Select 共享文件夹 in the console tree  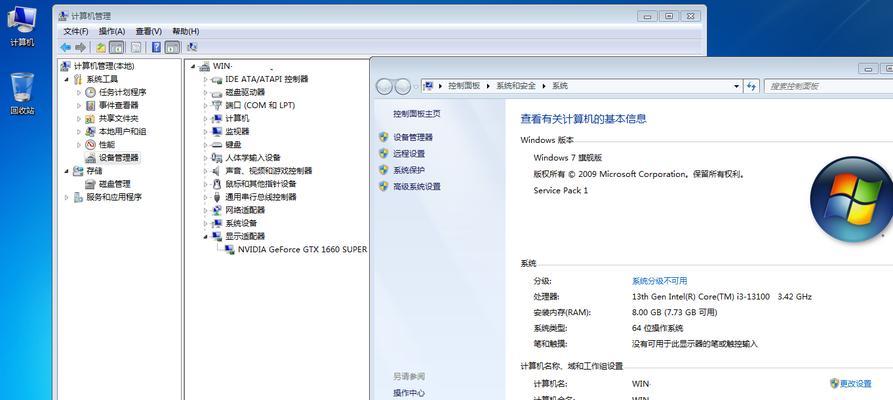click(118, 119)
